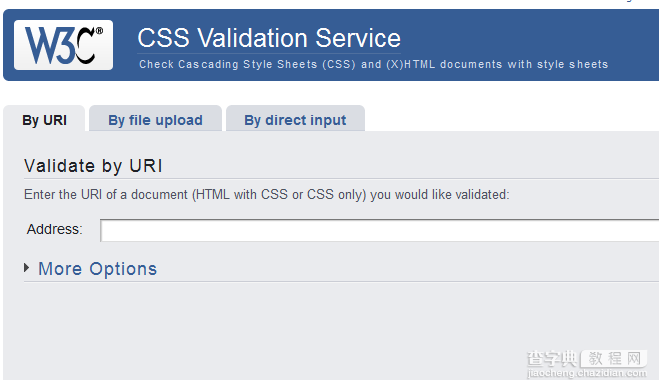Switch to the By file upload tab
Screen dimensions: 659x380
coord(155,120)
